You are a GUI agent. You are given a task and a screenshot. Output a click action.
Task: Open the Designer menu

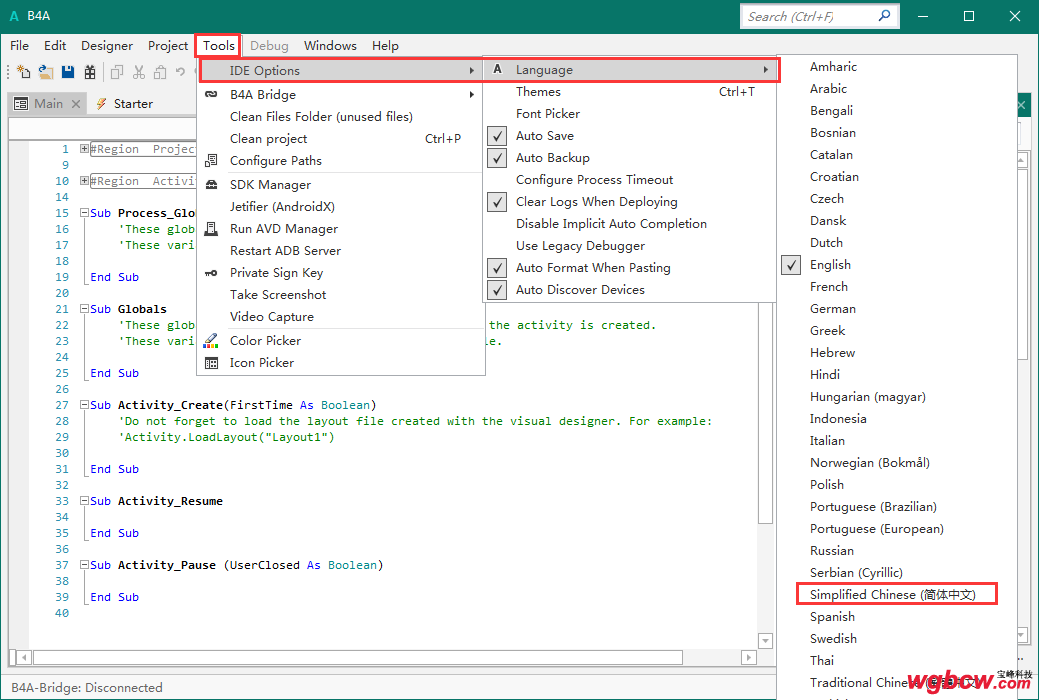pos(107,46)
